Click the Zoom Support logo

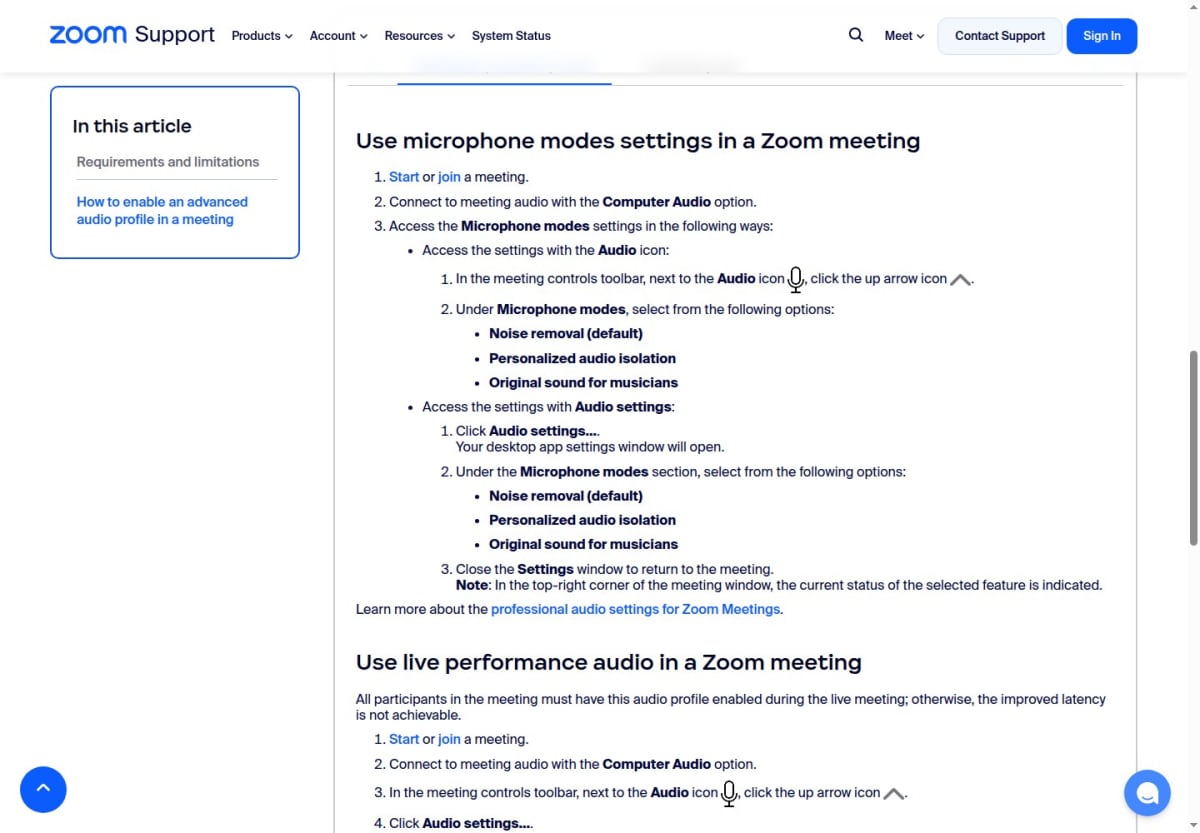tap(132, 35)
